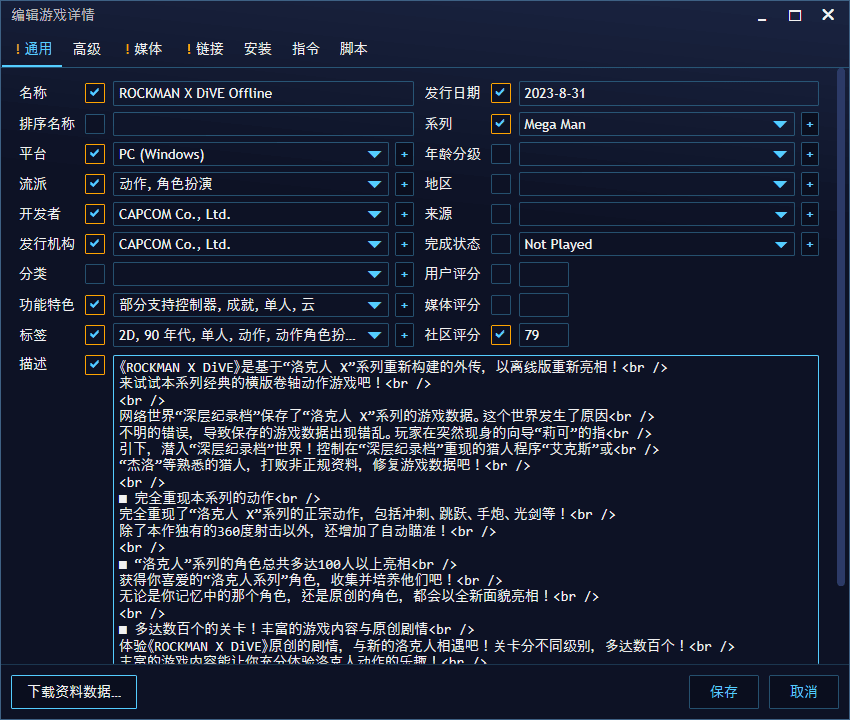Image resolution: width=850 pixels, height=720 pixels.
Task: Add new genre with 流派 plus button
Action: [x=404, y=184]
